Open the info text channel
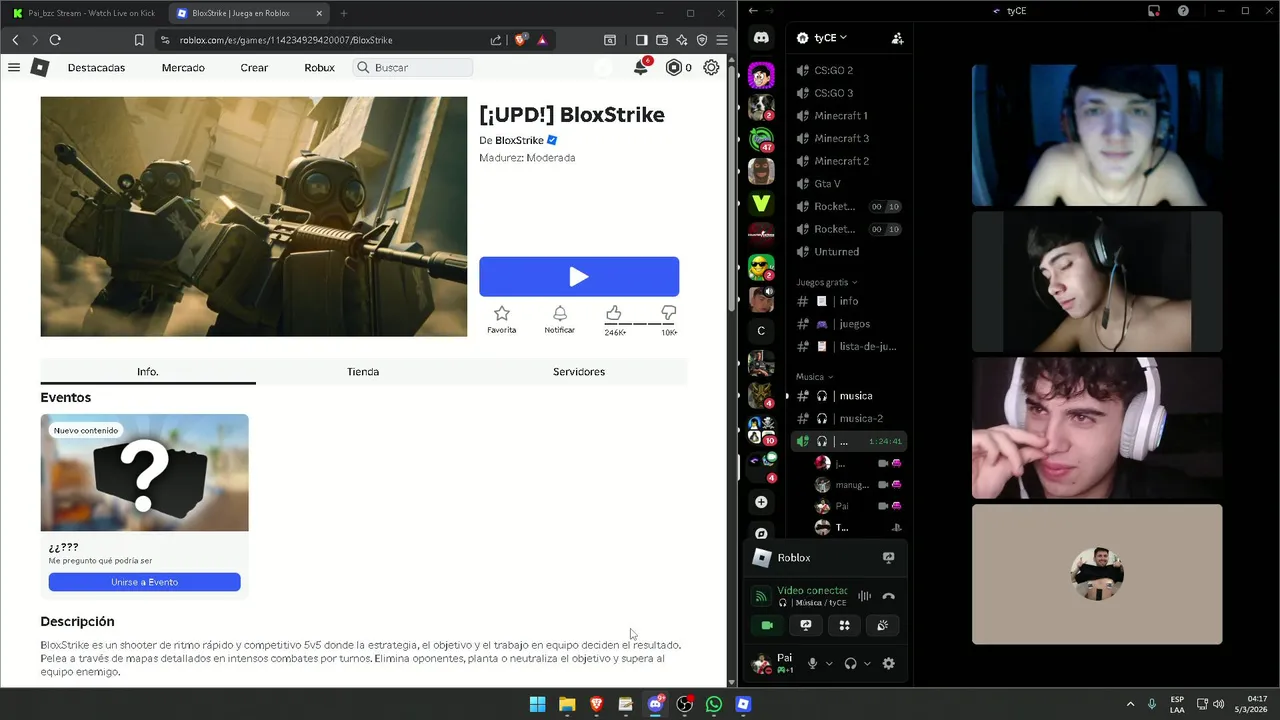 (848, 301)
